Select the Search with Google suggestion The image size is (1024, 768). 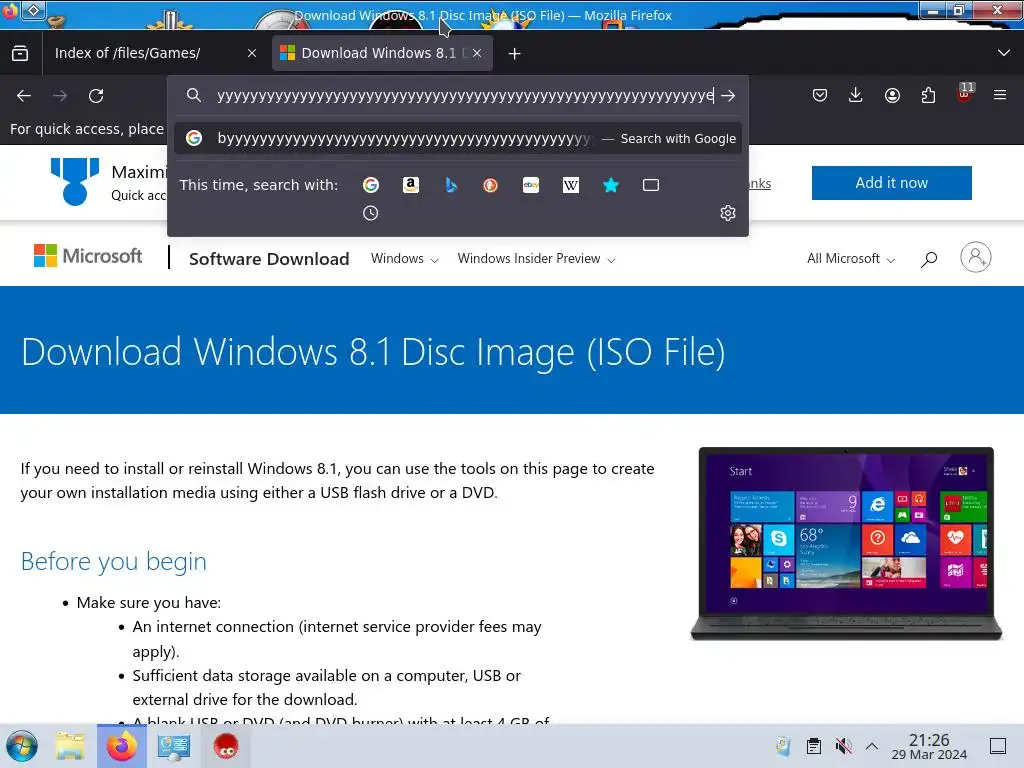(x=458, y=138)
